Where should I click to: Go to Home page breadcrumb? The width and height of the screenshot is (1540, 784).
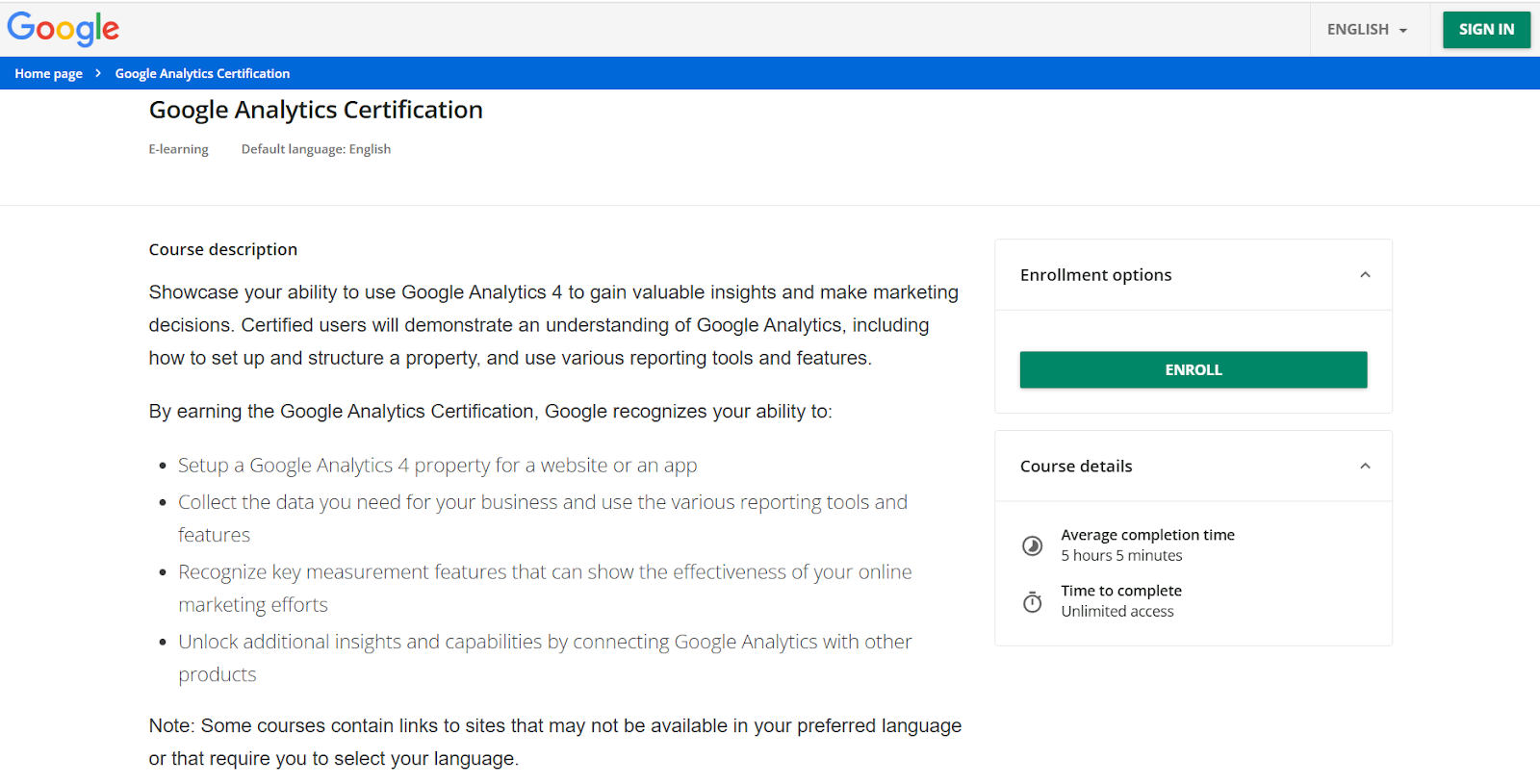[x=48, y=73]
